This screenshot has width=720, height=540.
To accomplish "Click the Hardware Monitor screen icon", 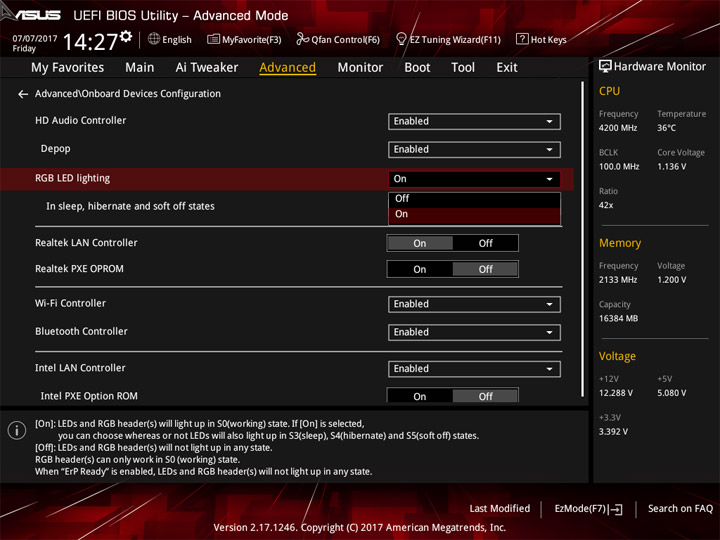I will coord(605,66).
